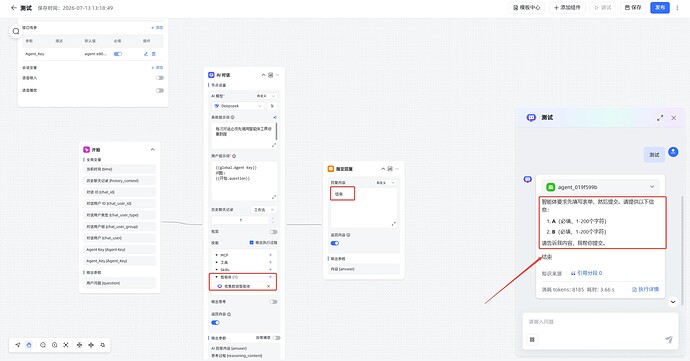Select the hand pan tool
Image resolution: width=690 pixels, height=361 pixels.
point(29,345)
